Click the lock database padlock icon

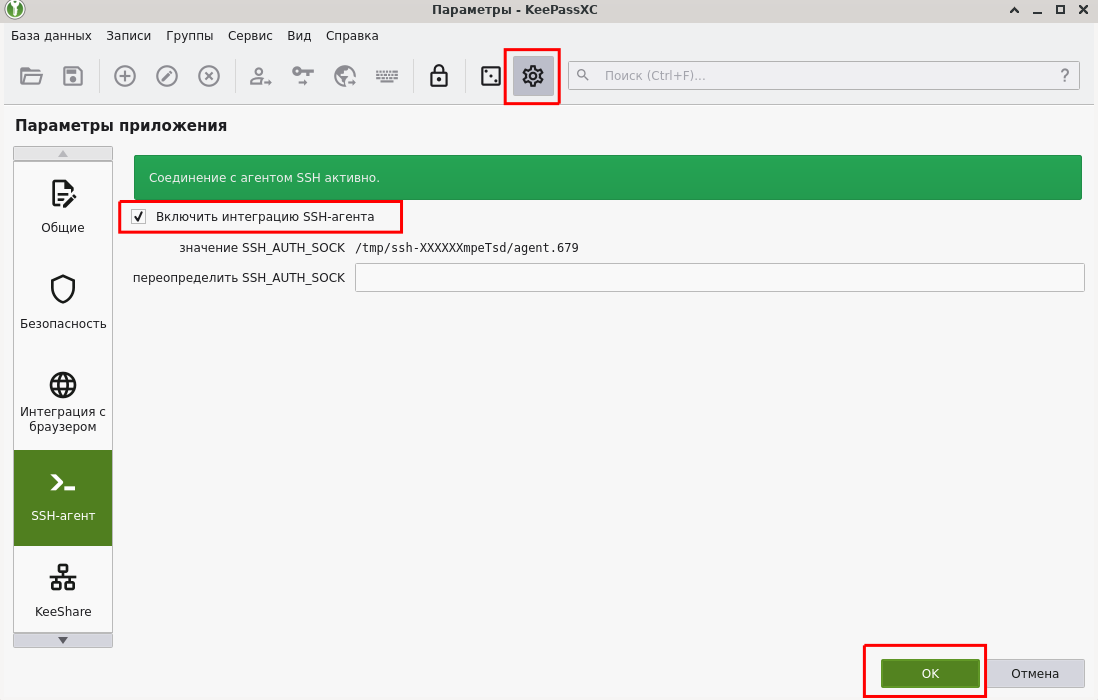pos(438,76)
